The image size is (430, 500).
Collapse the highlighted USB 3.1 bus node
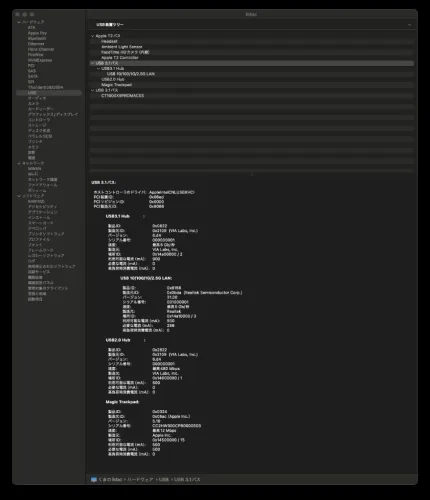click(92, 63)
